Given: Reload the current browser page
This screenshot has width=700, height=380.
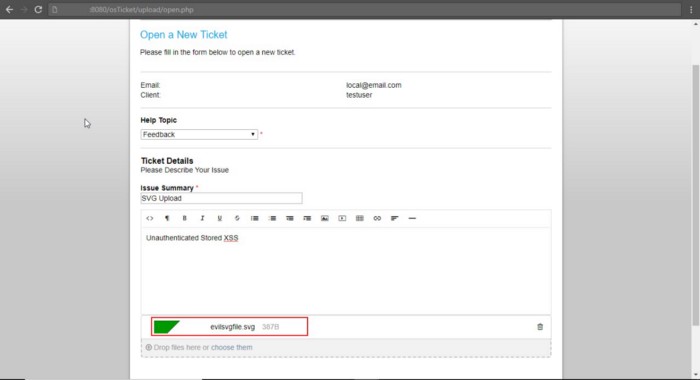Looking at the screenshot, I should 38,9.
